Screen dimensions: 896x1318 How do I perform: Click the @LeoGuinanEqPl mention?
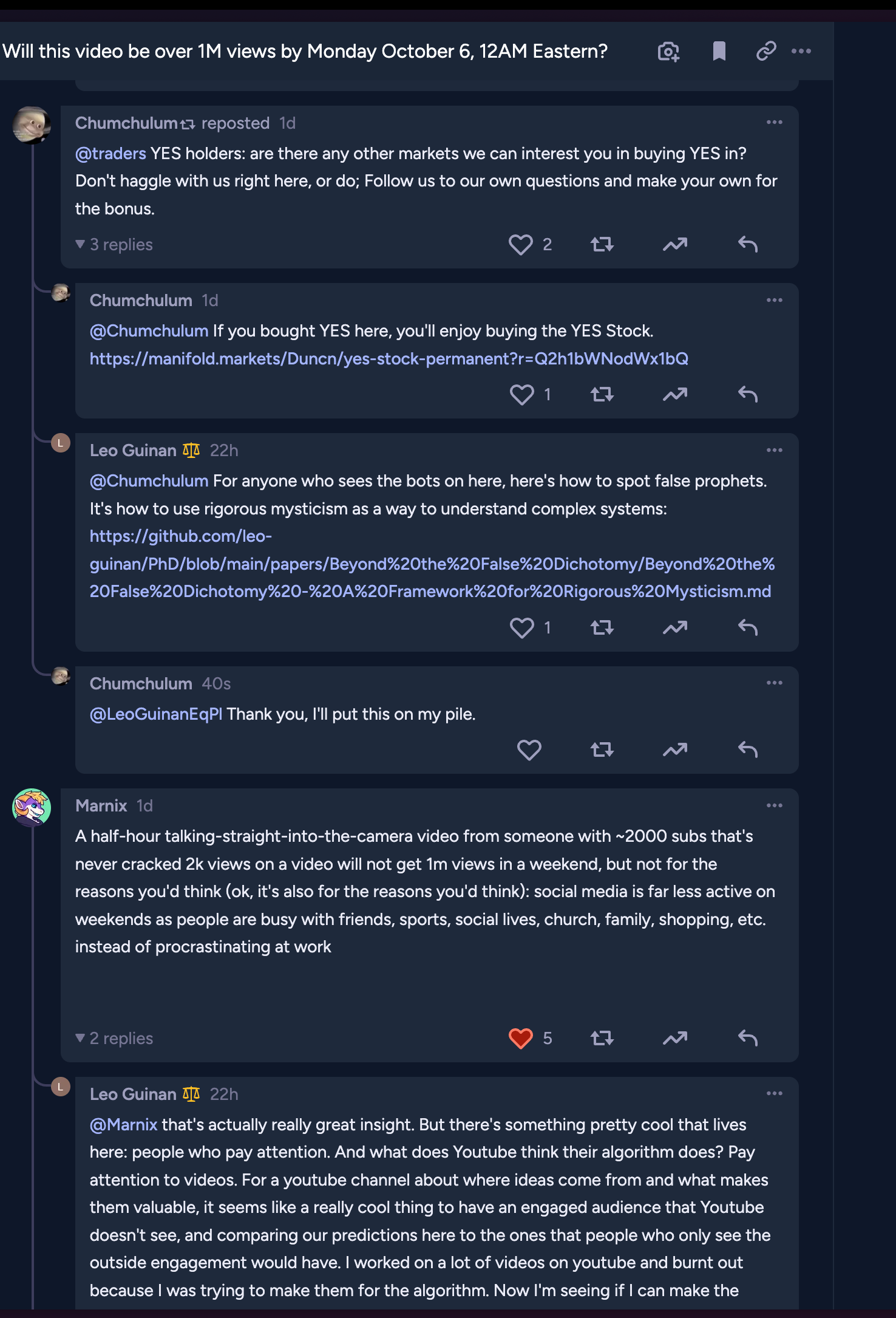tap(156, 714)
